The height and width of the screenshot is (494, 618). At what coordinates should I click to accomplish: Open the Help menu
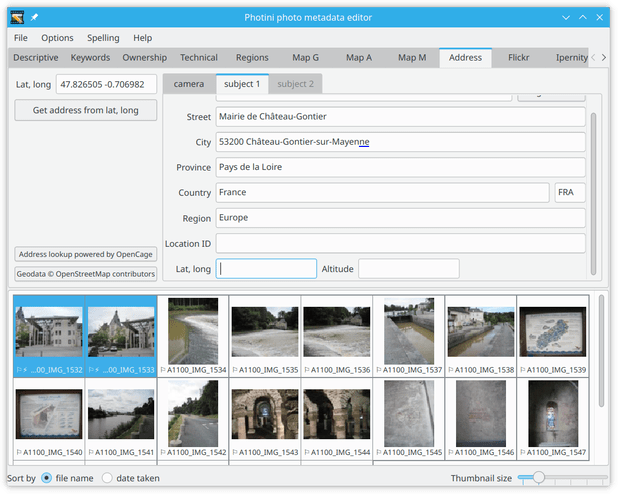[142, 38]
